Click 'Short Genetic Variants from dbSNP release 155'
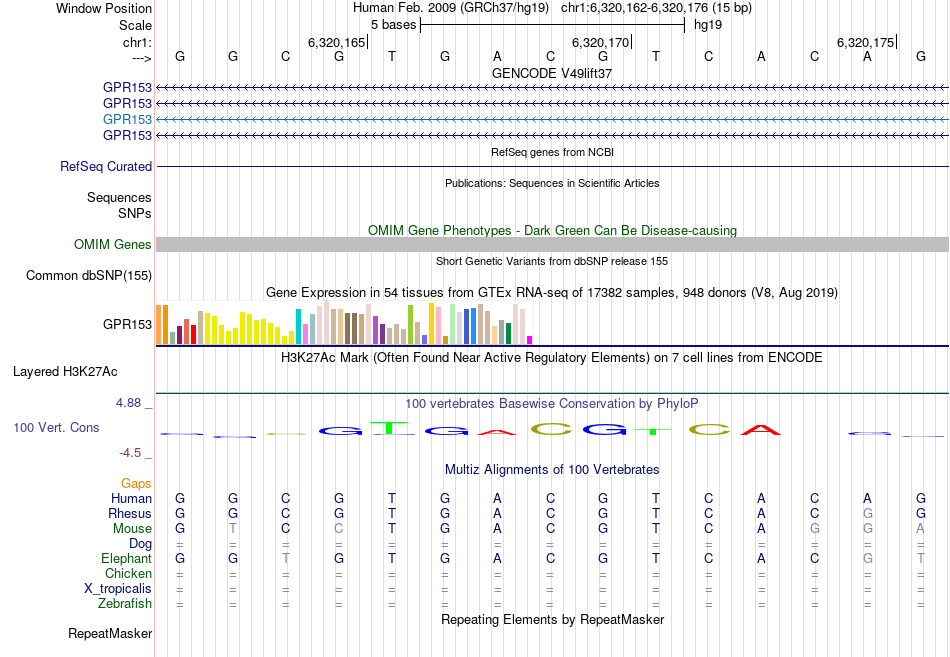Screen dimensions: 950x657 click(x=552, y=261)
